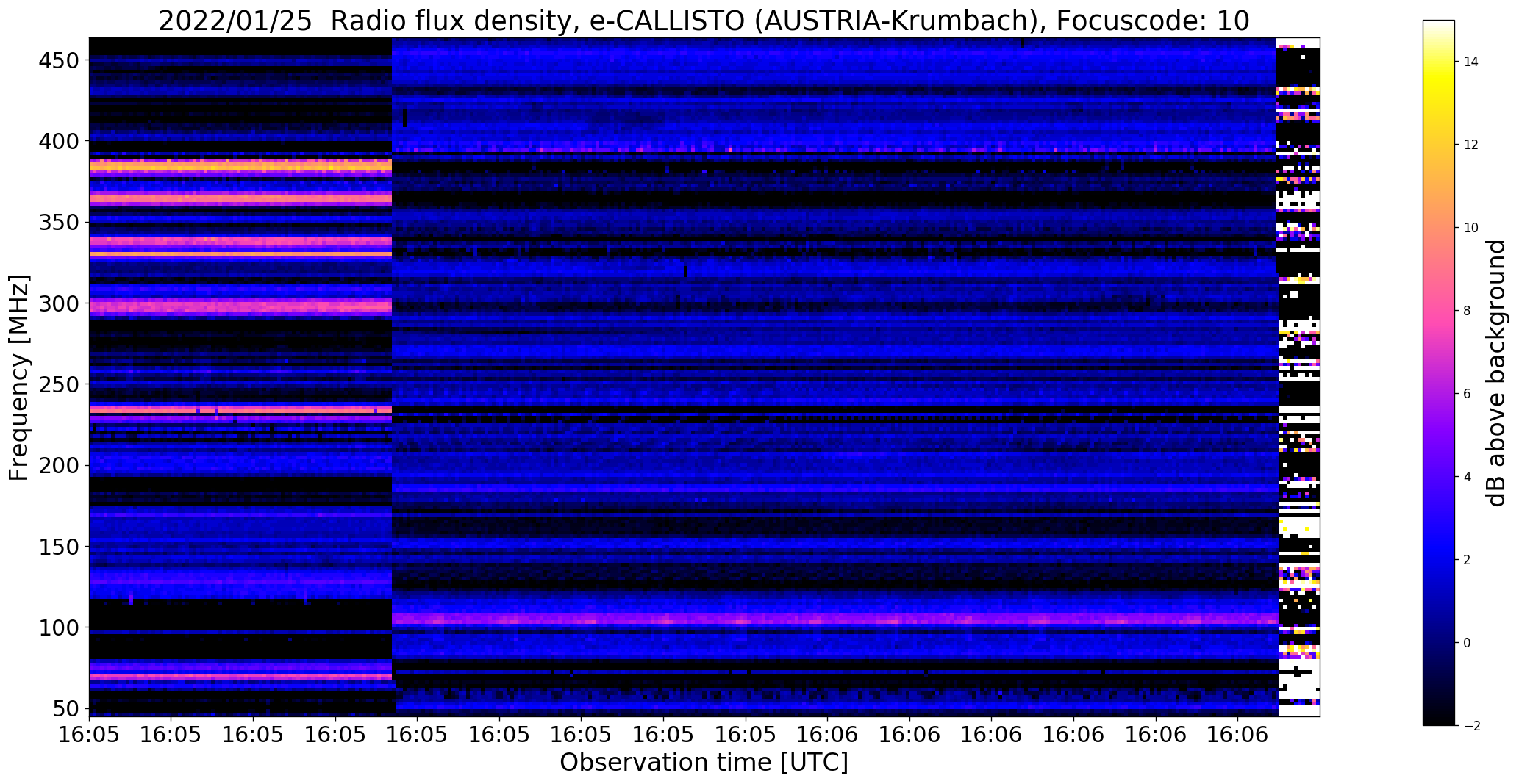Click the 250 tick on frequency axis
Image resolution: width=1519 pixels, height=784 pixels.
(58, 384)
